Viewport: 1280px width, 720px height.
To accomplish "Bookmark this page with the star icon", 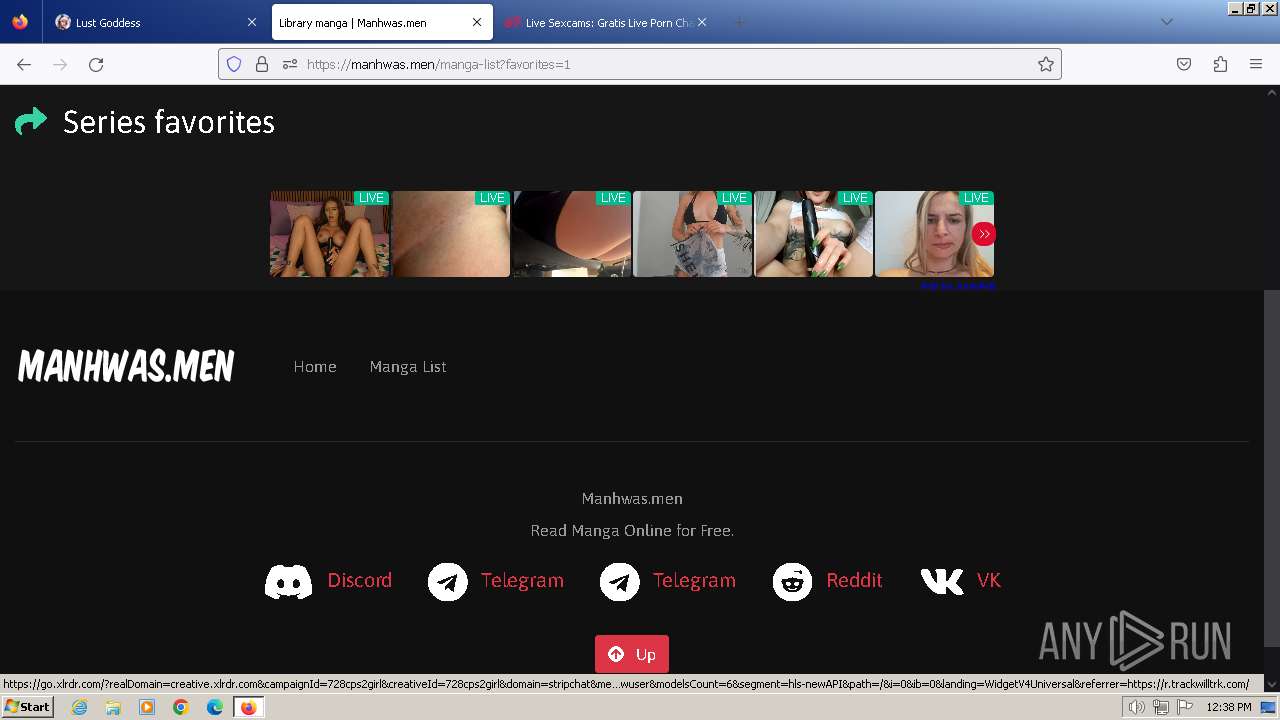I will [1046, 64].
